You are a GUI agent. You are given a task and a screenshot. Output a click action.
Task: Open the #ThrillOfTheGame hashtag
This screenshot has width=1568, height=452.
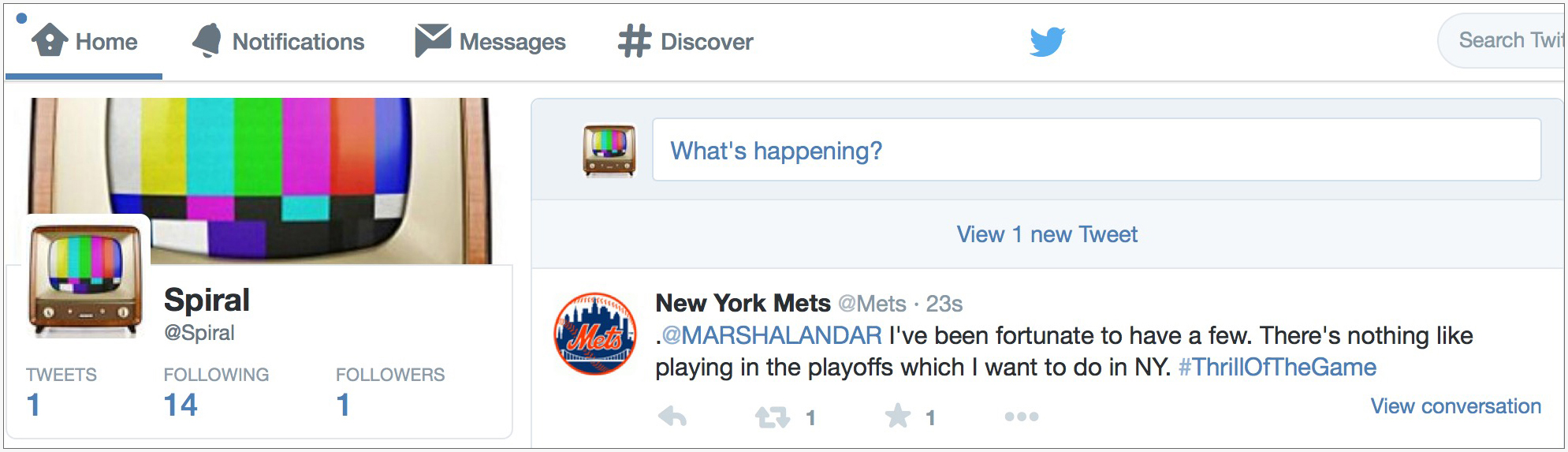[1277, 367]
